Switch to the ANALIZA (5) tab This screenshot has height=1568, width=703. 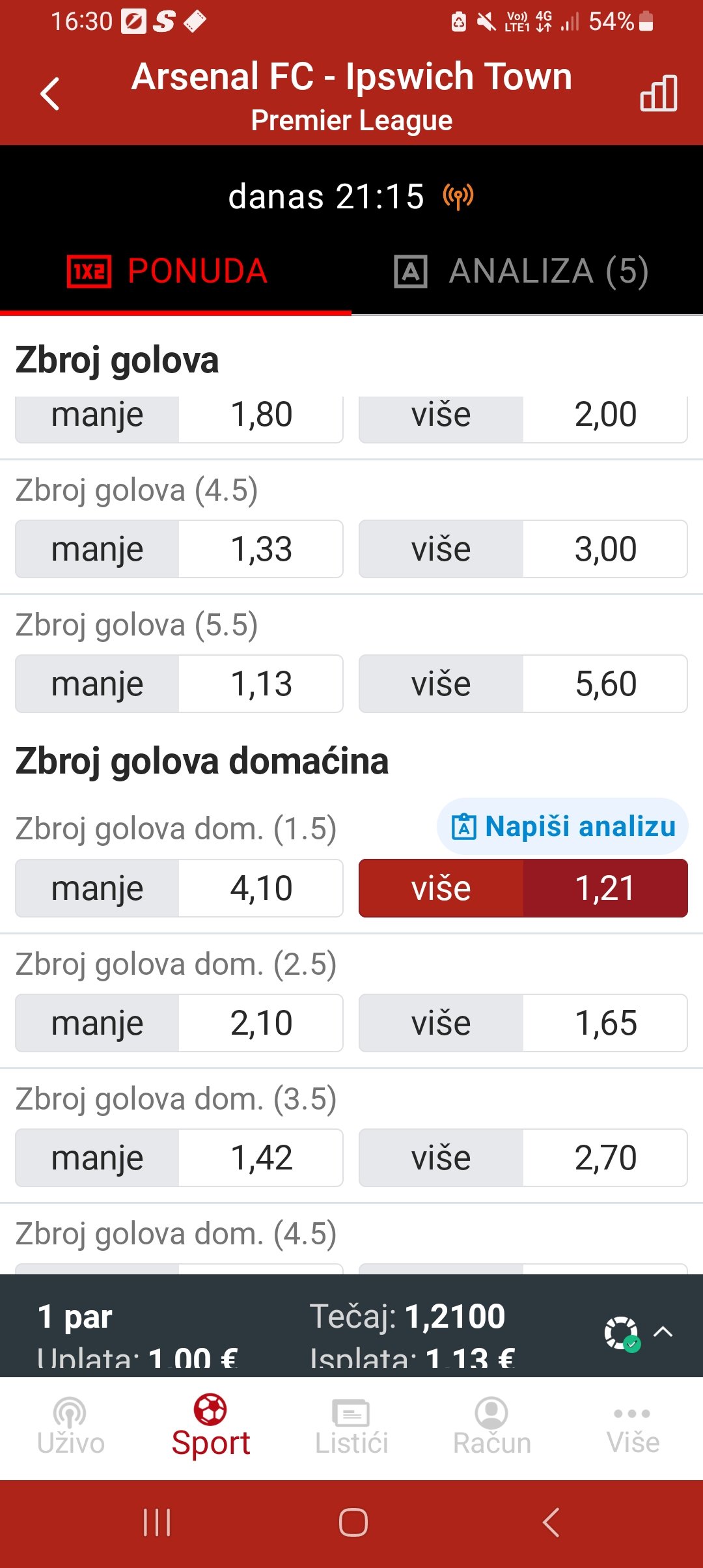(x=521, y=271)
